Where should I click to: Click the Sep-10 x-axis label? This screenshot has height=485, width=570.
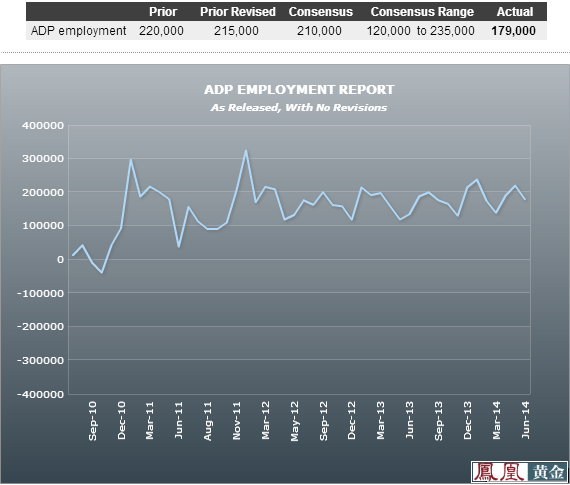pos(93,421)
